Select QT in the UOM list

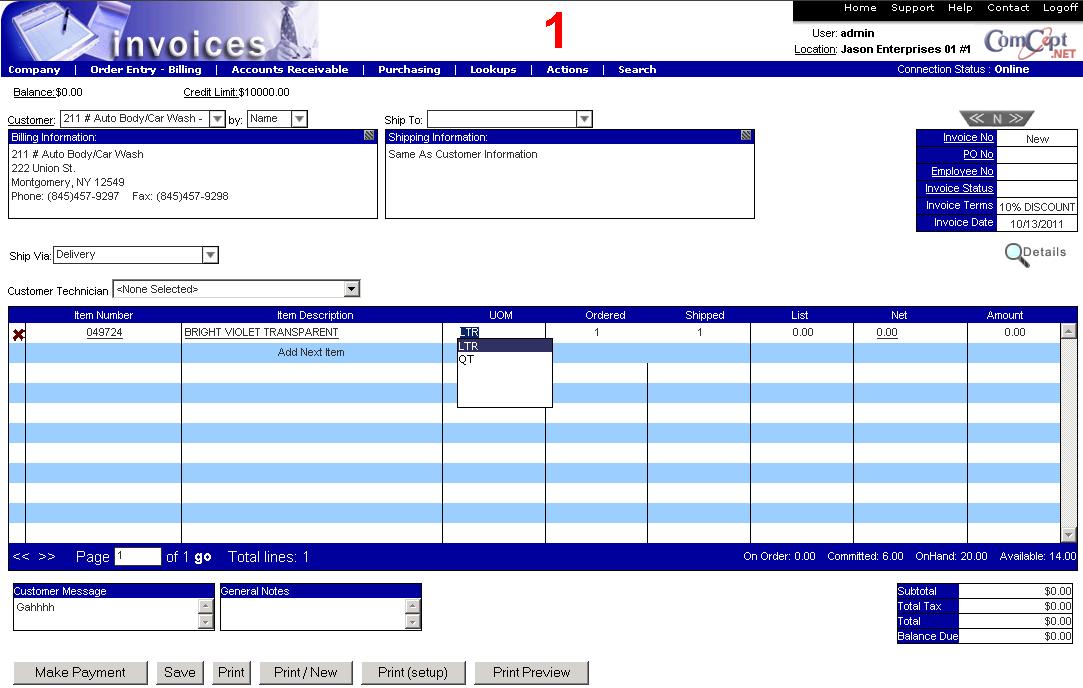467,360
